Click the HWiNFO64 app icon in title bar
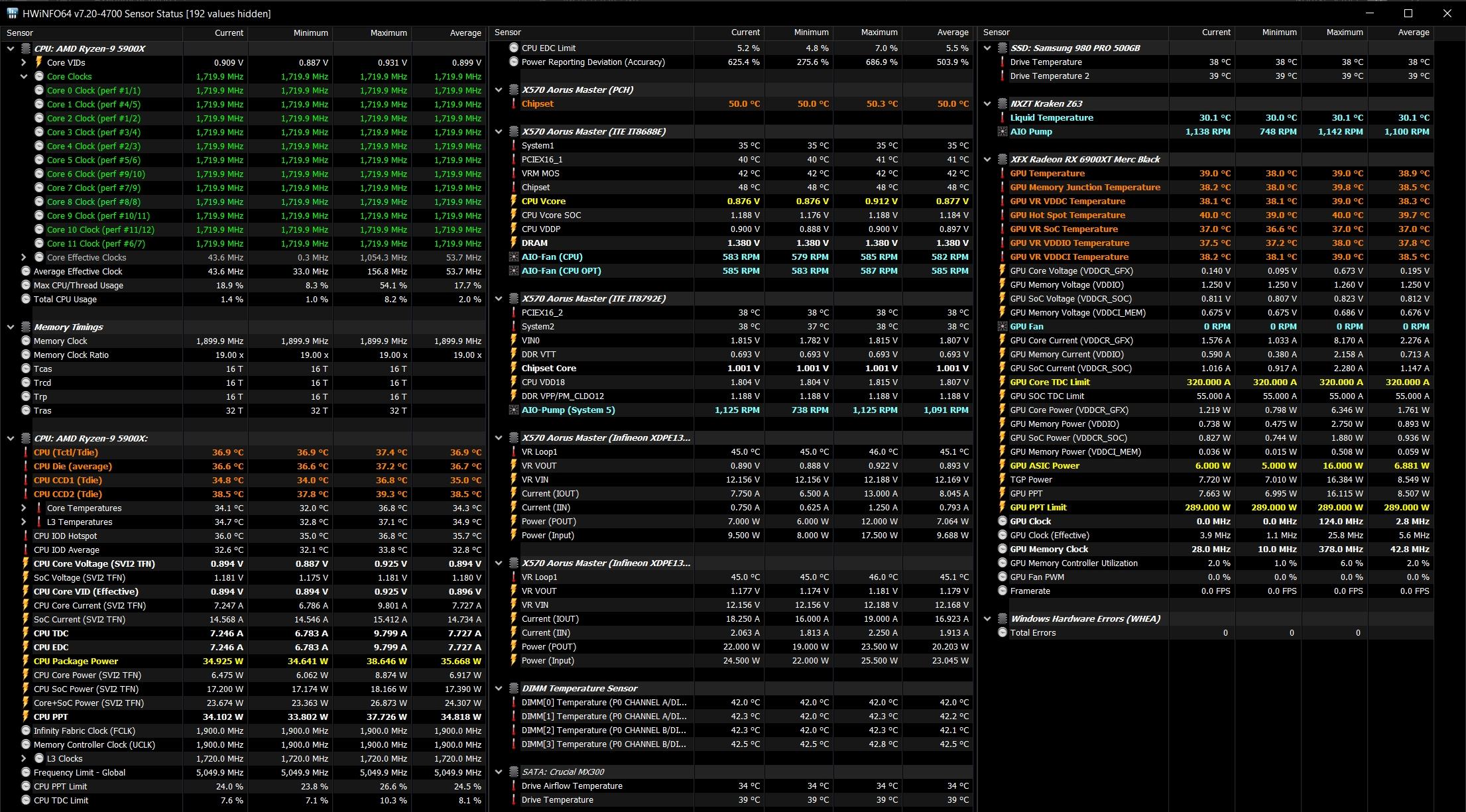 (x=12, y=13)
